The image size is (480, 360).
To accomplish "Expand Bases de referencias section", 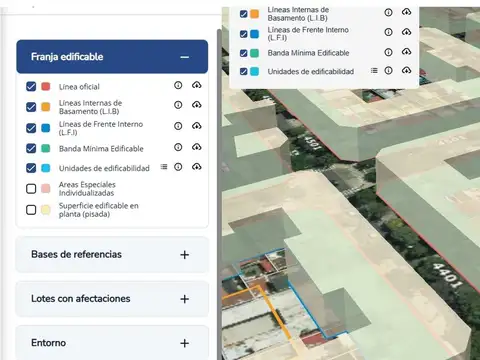I will tap(184, 255).
